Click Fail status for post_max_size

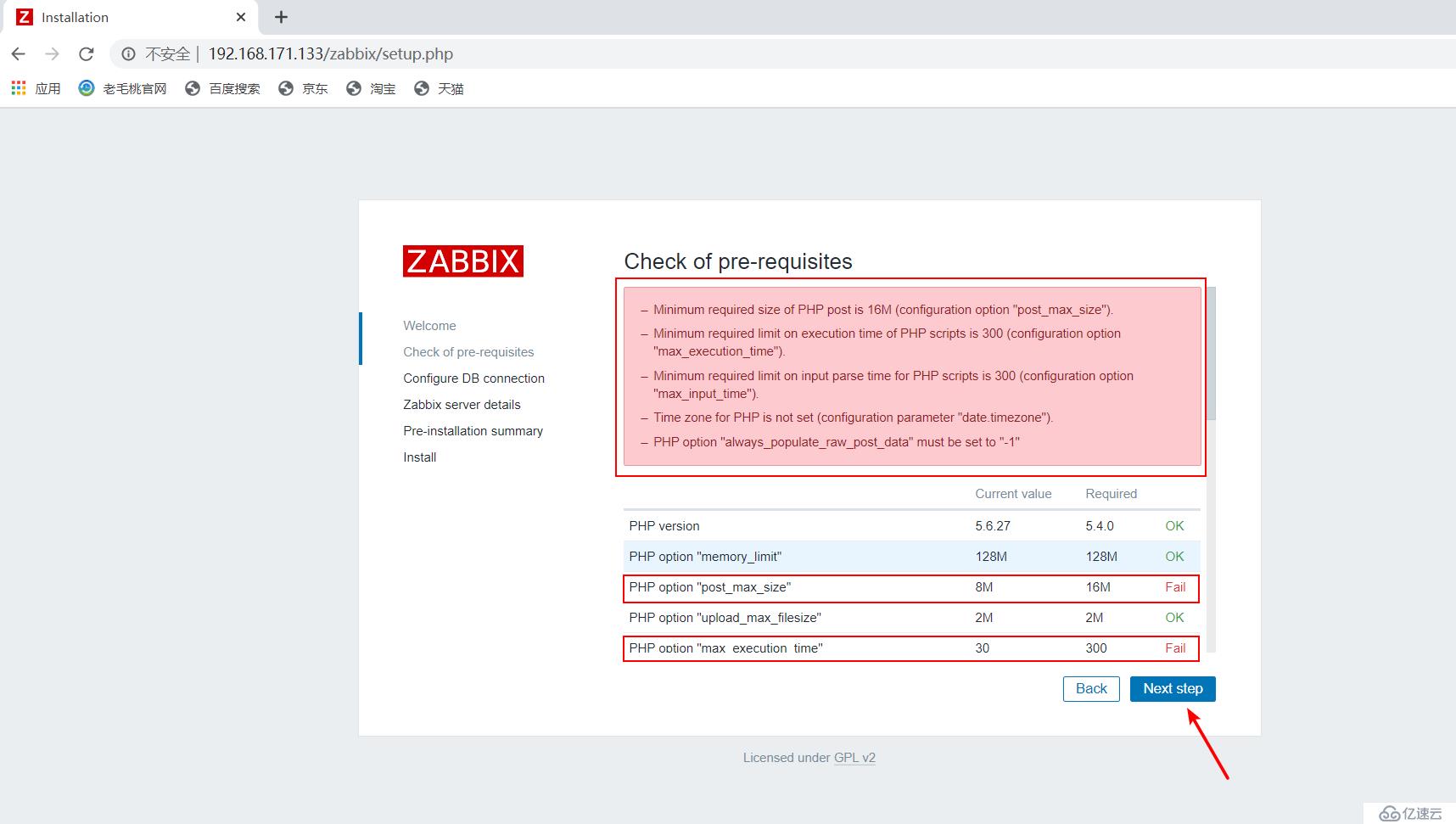(x=1175, y=587)
